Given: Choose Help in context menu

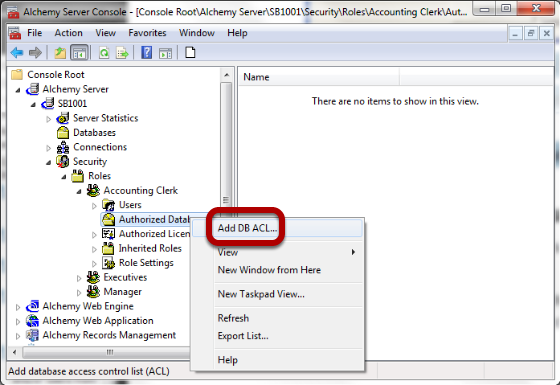Looking at the screenshot, I should click(278, 360).
